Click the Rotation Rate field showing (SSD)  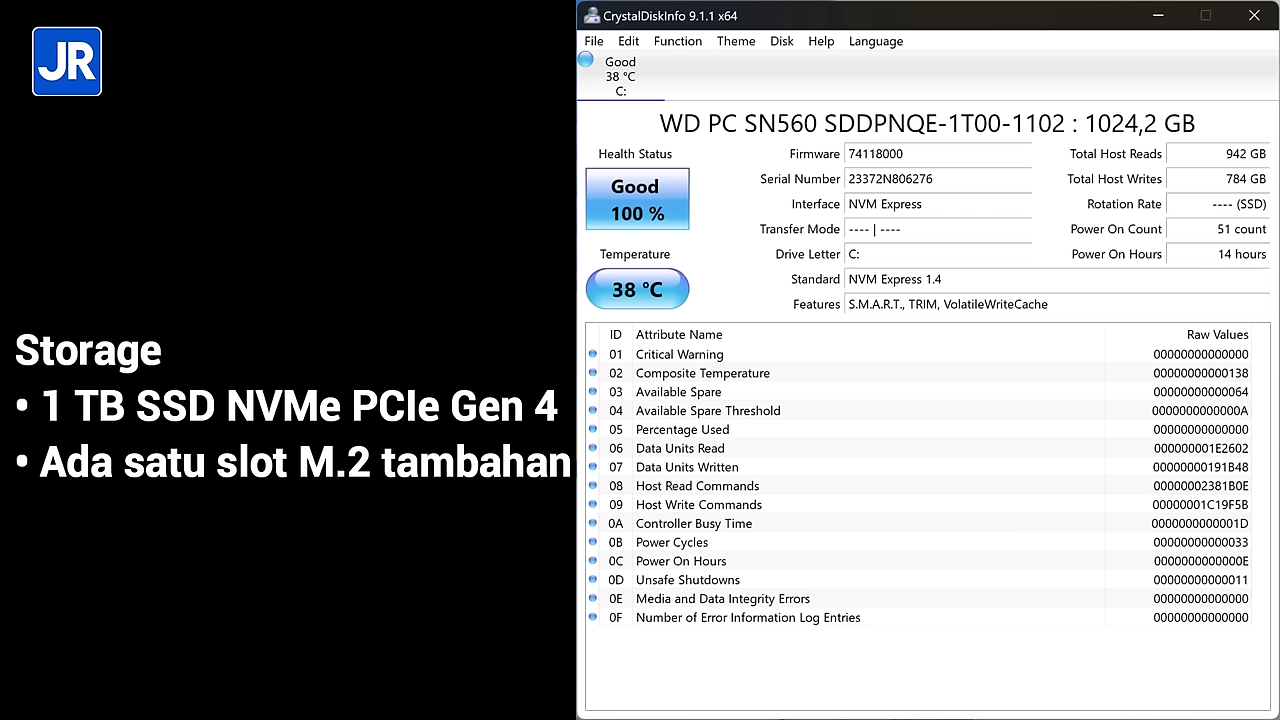pos(1218,204)
